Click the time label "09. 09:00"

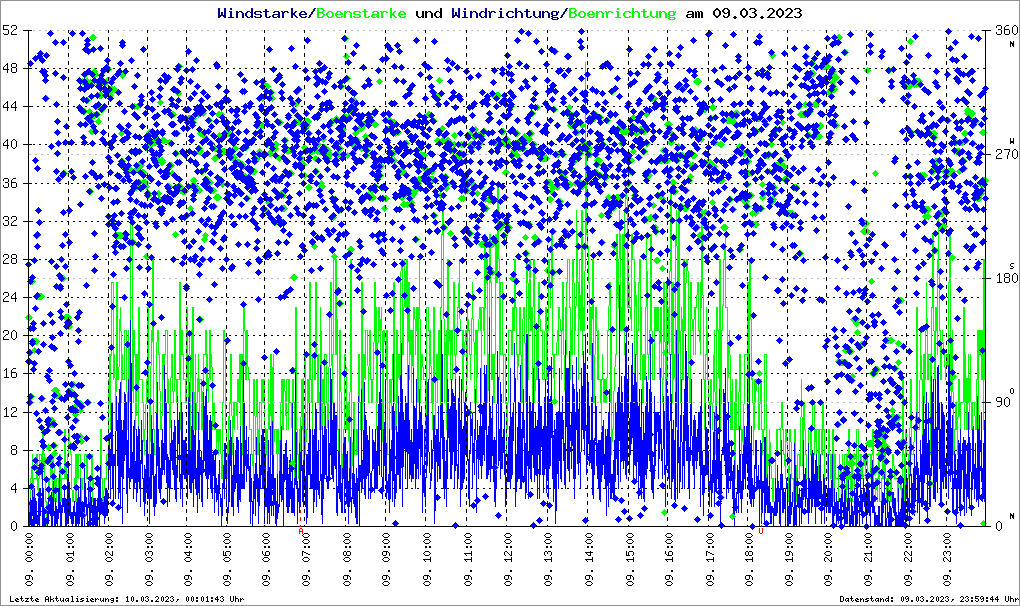(x=388, y=559)
